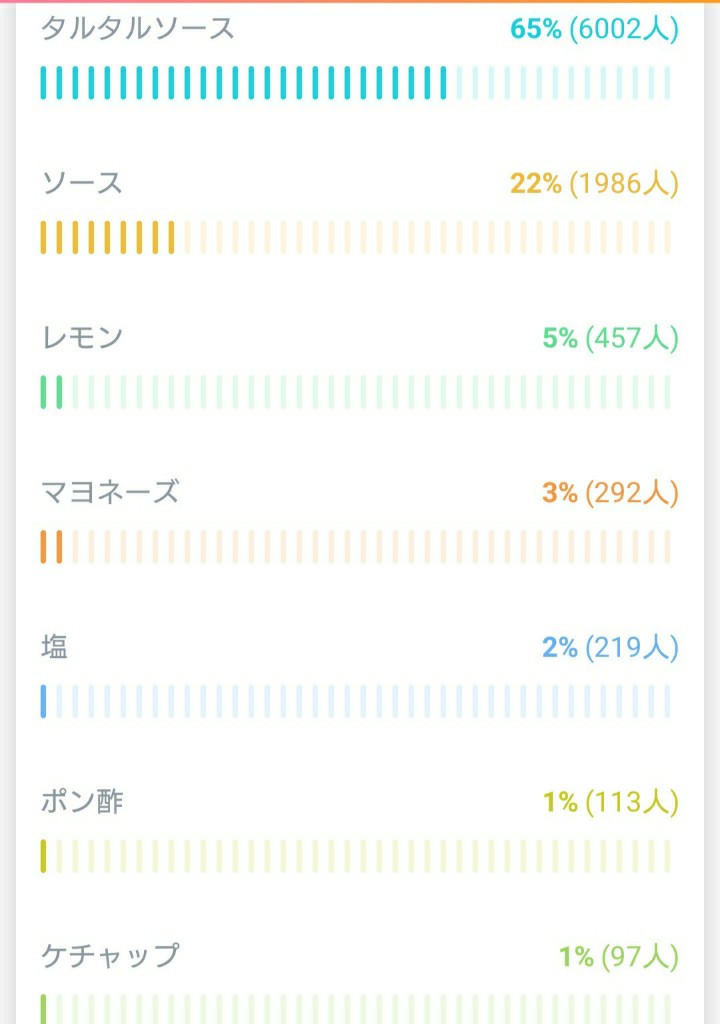Click the 1% (97人) result text
The image size is (720, 1024).
coord(619,957)
